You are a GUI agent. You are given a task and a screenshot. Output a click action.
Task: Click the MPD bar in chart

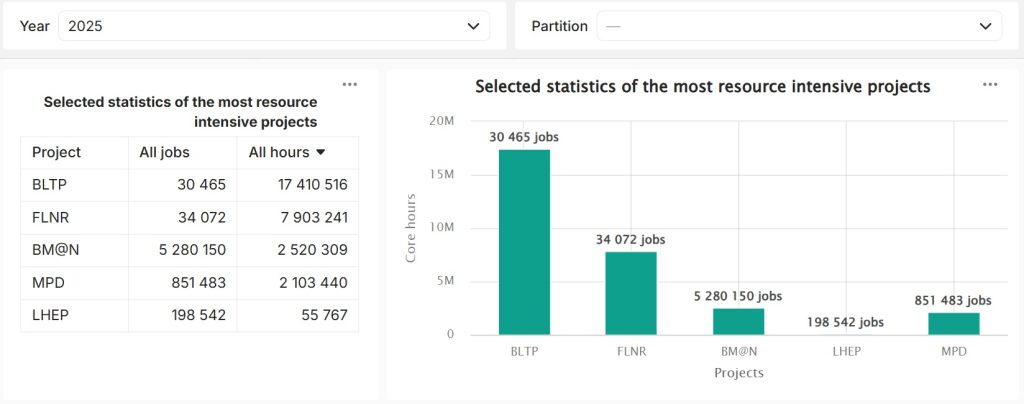952,323
